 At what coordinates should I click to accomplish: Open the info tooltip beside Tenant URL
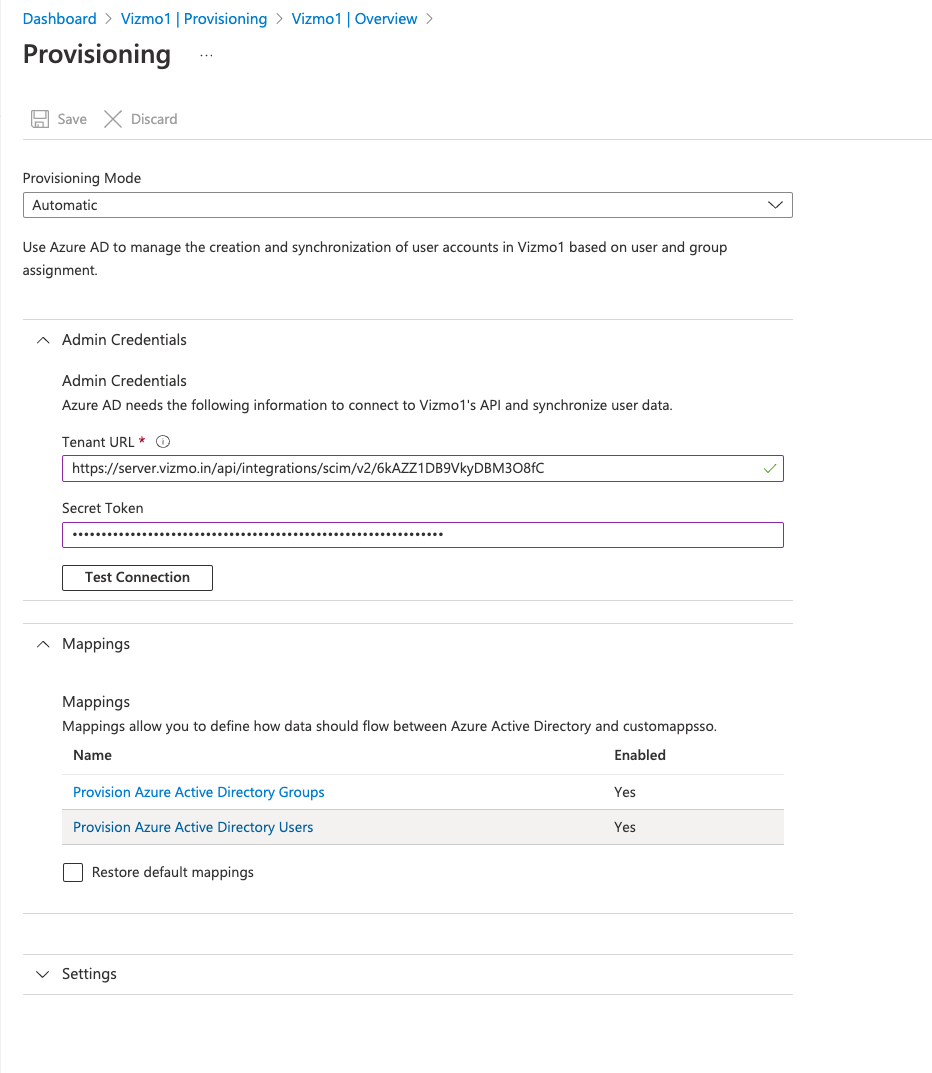click(x=162, y=441)
